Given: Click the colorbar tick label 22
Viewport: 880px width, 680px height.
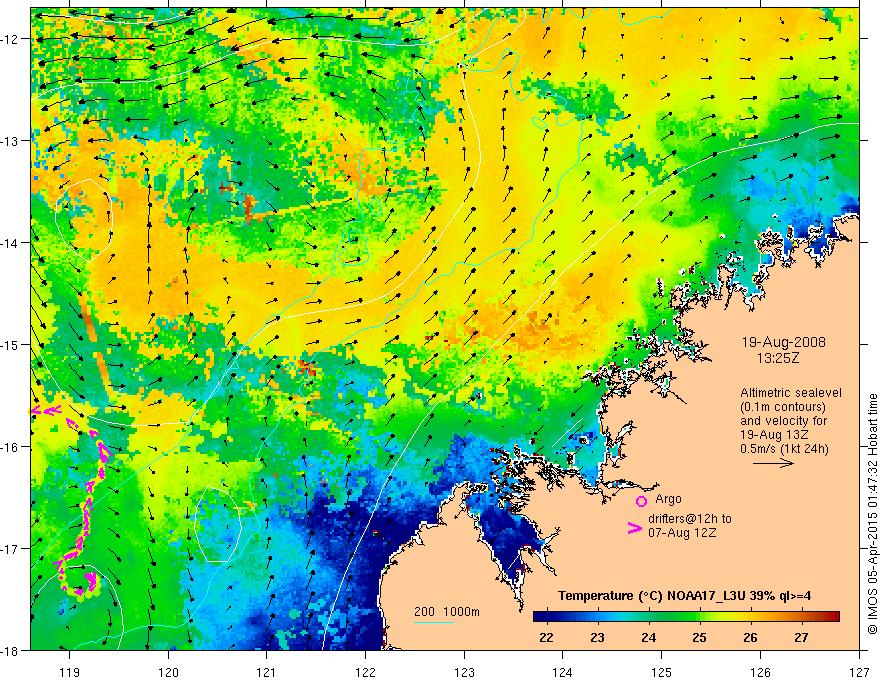Looking at the screenshot, I should [x=546, y=637].
